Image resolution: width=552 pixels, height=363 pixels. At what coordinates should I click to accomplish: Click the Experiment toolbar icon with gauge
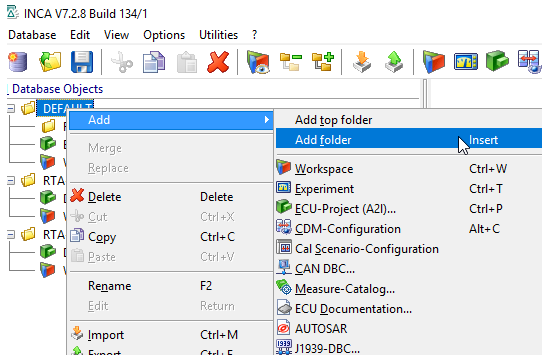(465, 62)
